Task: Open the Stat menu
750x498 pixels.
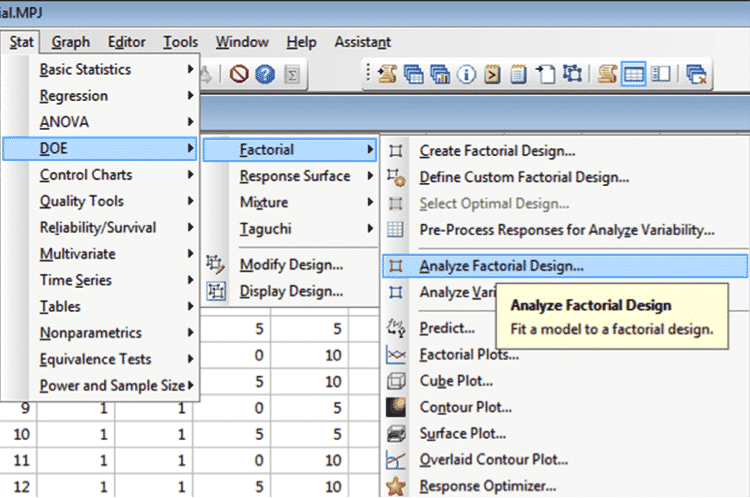Action: [x=21, y=42]
